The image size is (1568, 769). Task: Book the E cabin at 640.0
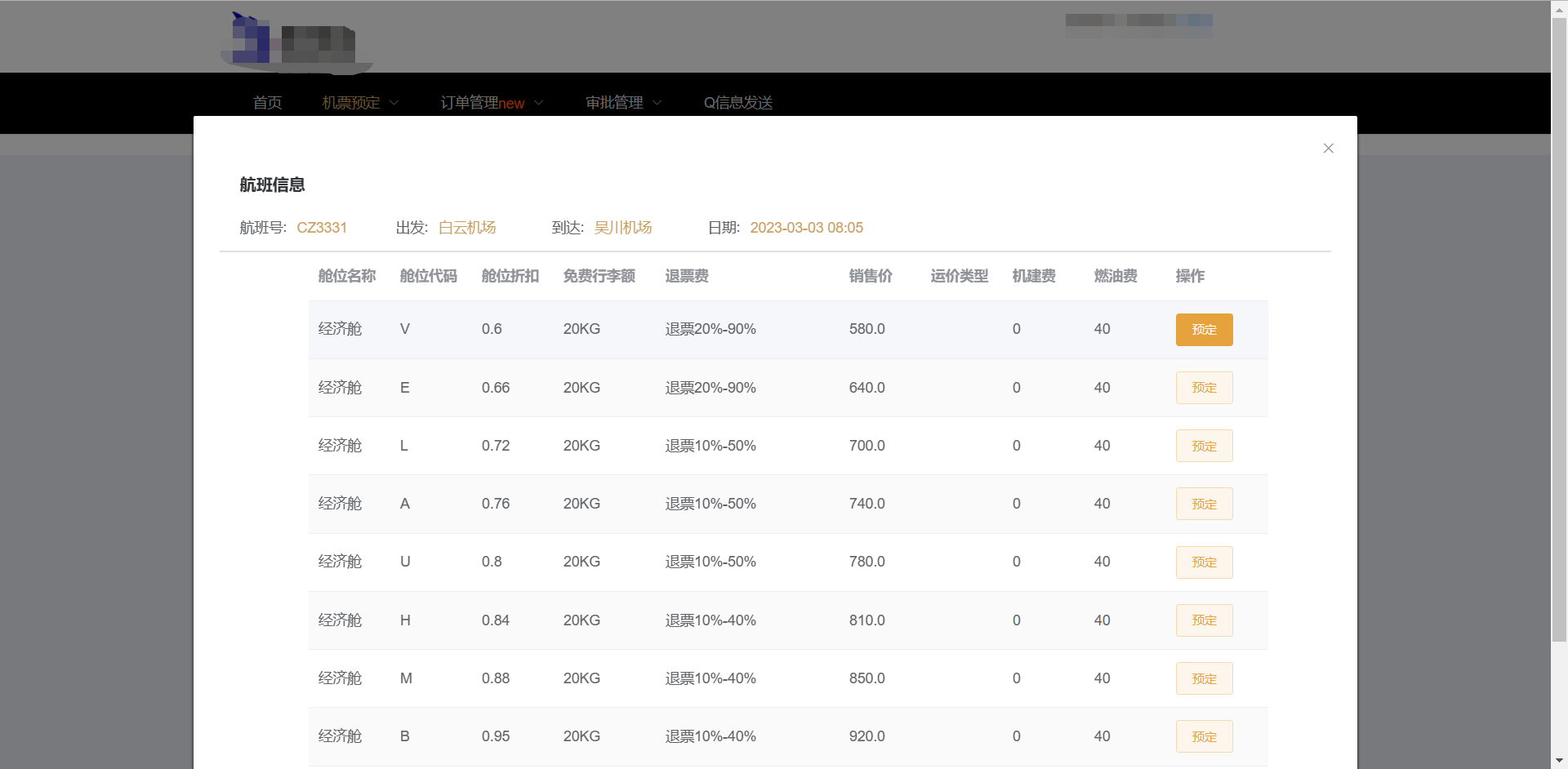coord(1204,388)
